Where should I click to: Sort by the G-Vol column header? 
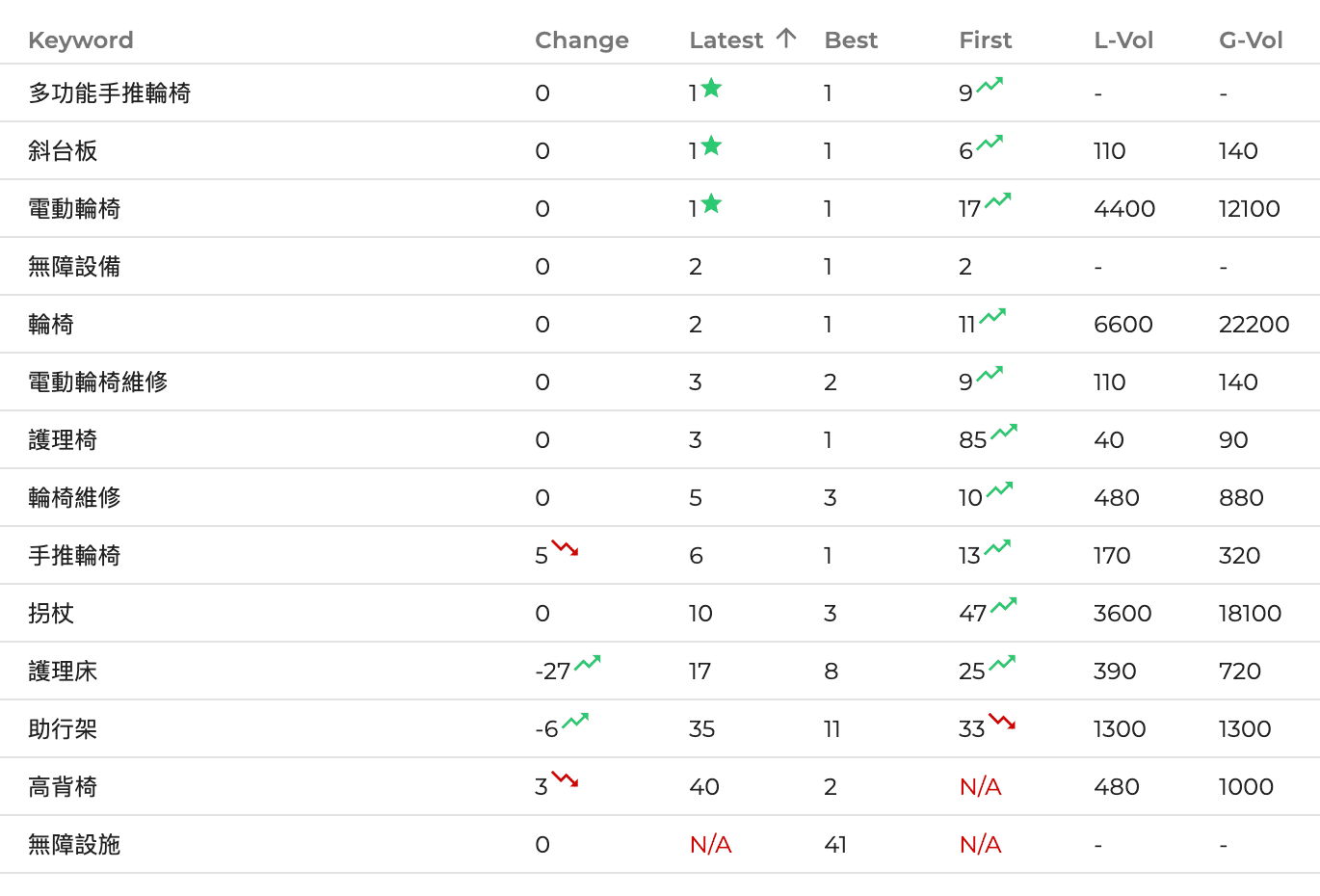(1251, 40)
